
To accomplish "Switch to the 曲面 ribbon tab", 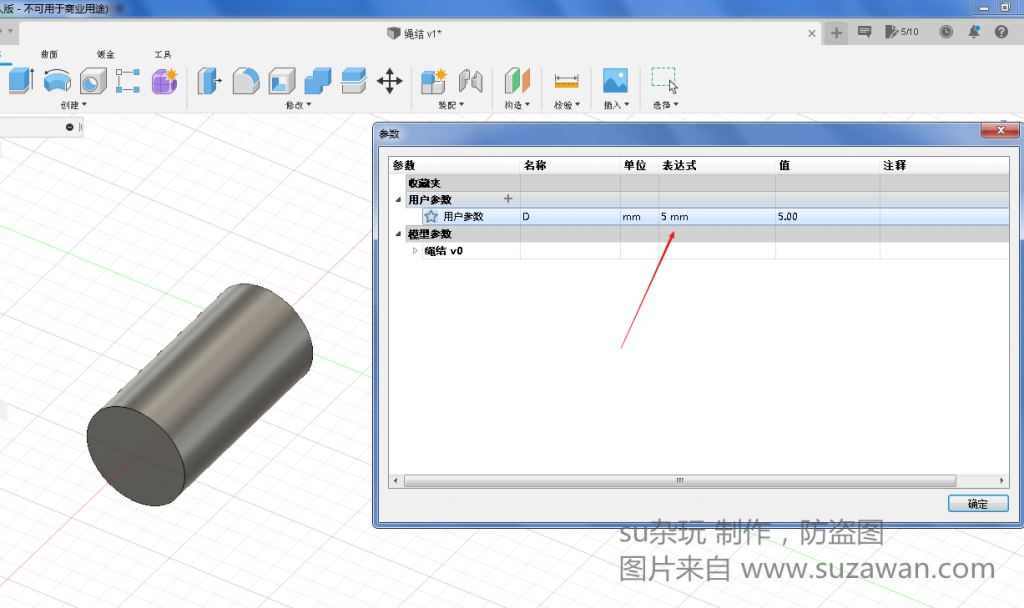I will (50, 55).
